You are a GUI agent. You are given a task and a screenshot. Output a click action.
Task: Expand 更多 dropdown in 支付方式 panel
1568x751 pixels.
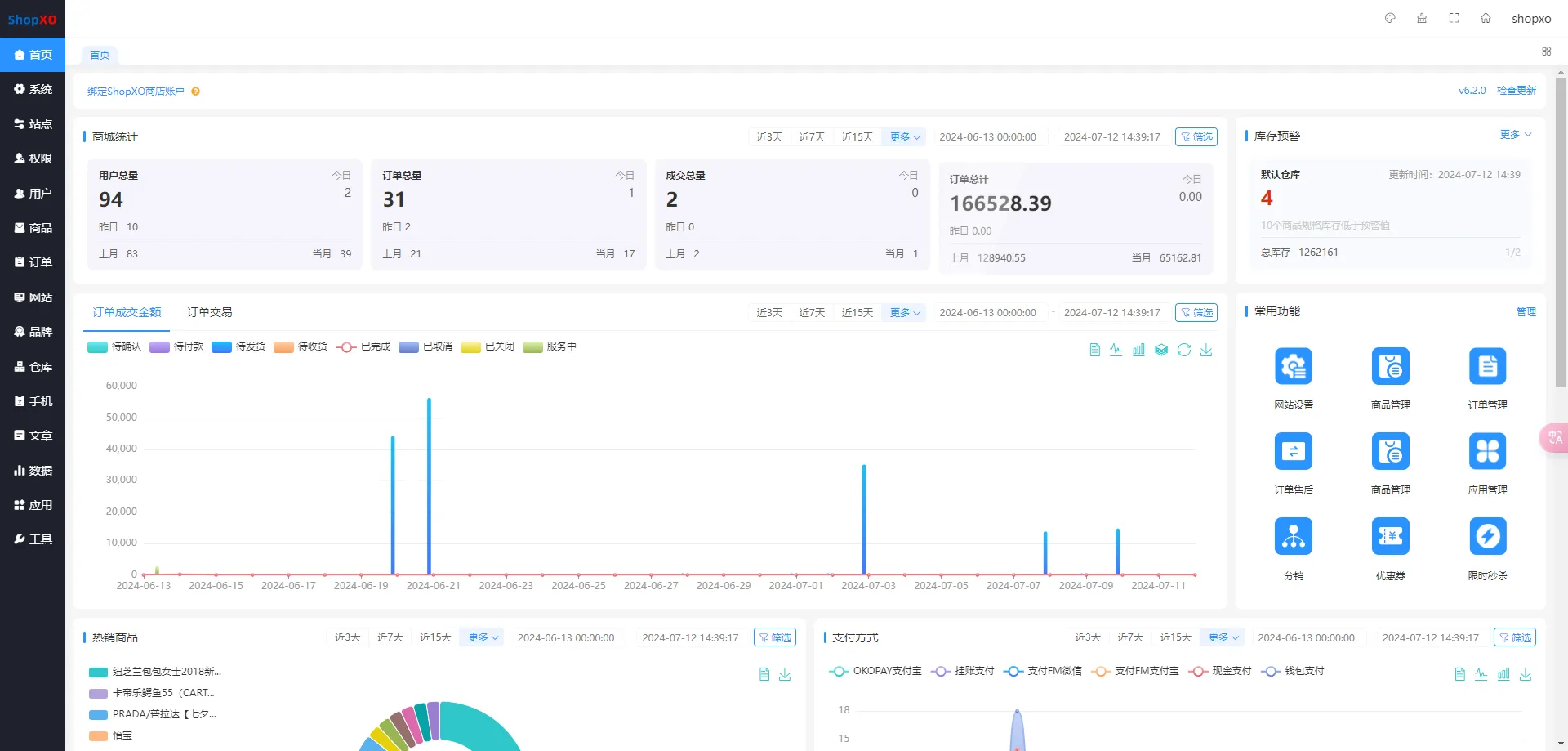(1223, 637)
